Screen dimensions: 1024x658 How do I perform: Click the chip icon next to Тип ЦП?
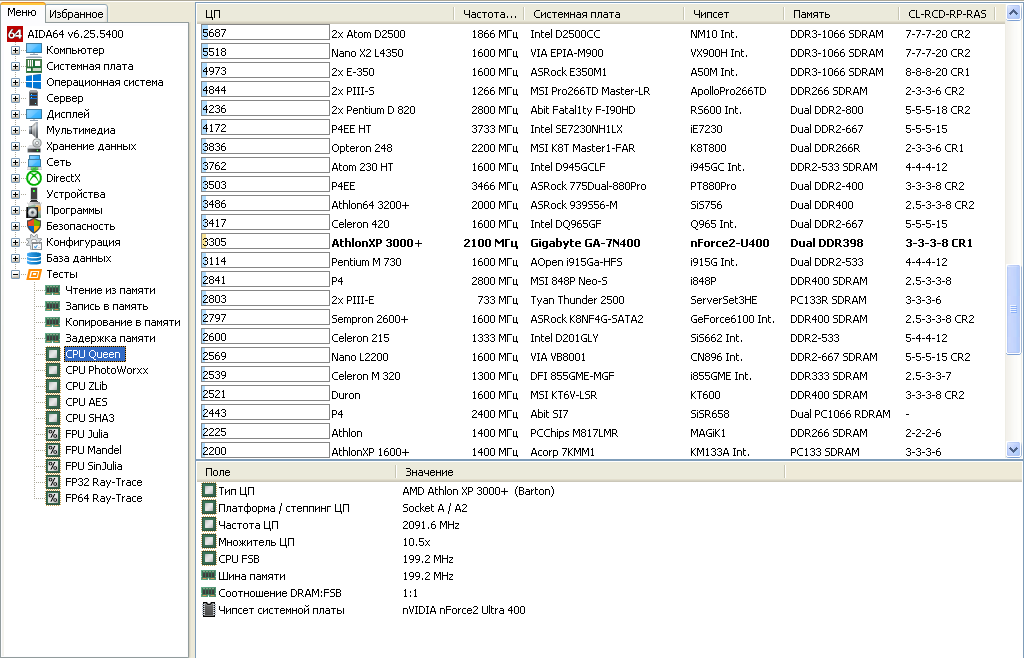[208, 490]
